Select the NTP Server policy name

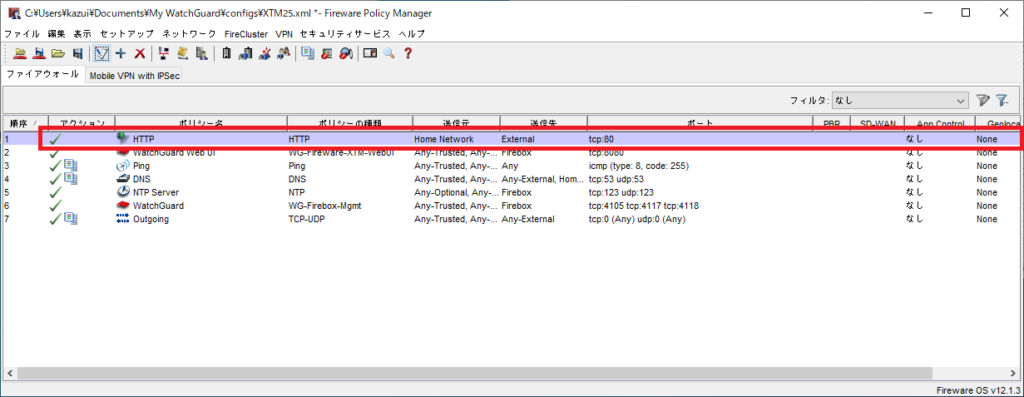tap(155, 193)
